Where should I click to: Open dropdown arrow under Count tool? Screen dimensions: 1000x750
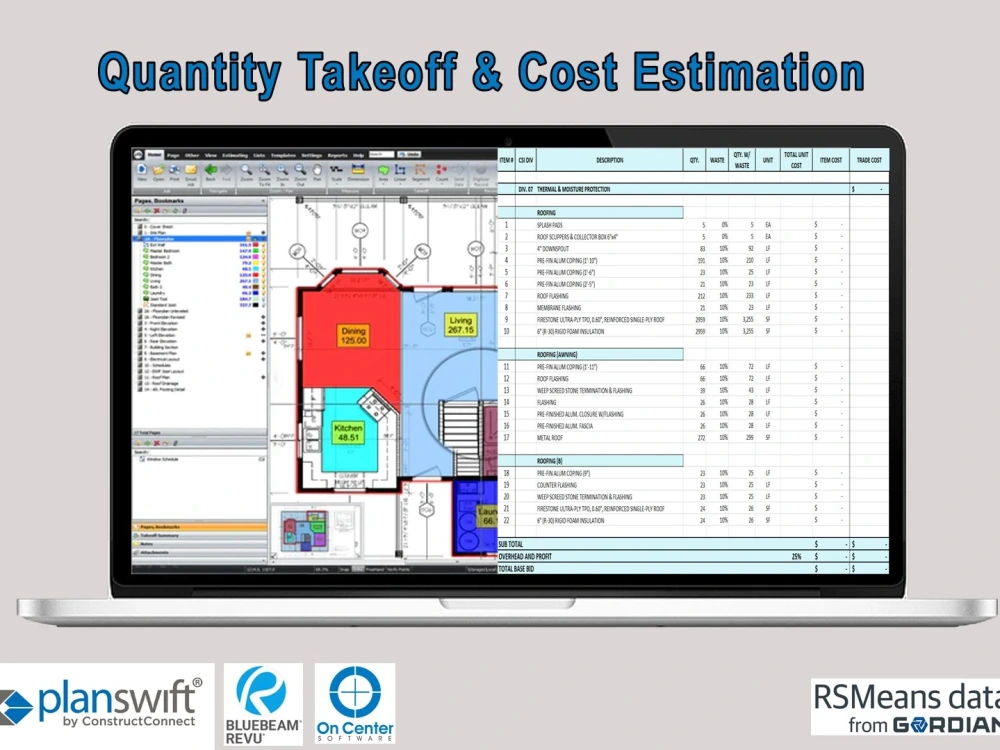coord(441,184)
